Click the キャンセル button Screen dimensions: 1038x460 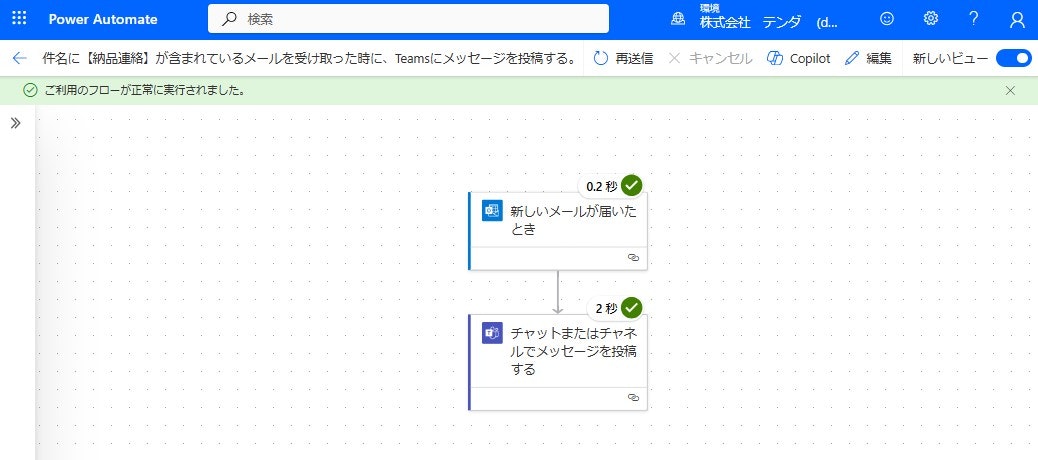710,58
